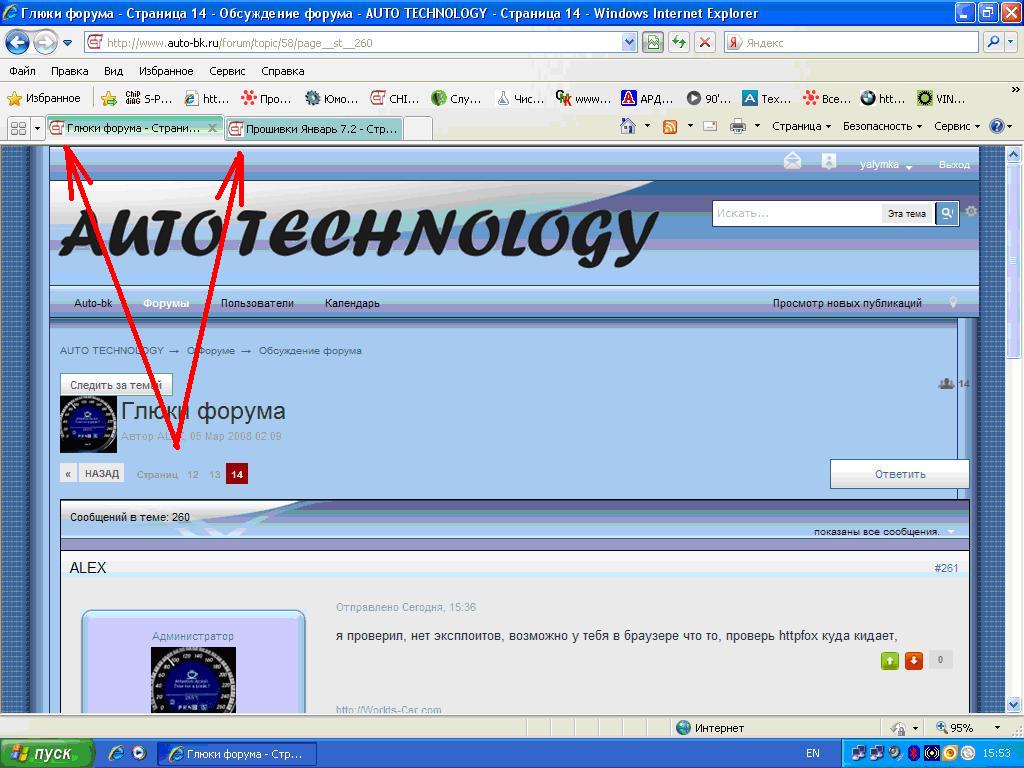Open the Безопасность dropdown menu
The width and height of the screenshot is (1024, 768).
882,126
